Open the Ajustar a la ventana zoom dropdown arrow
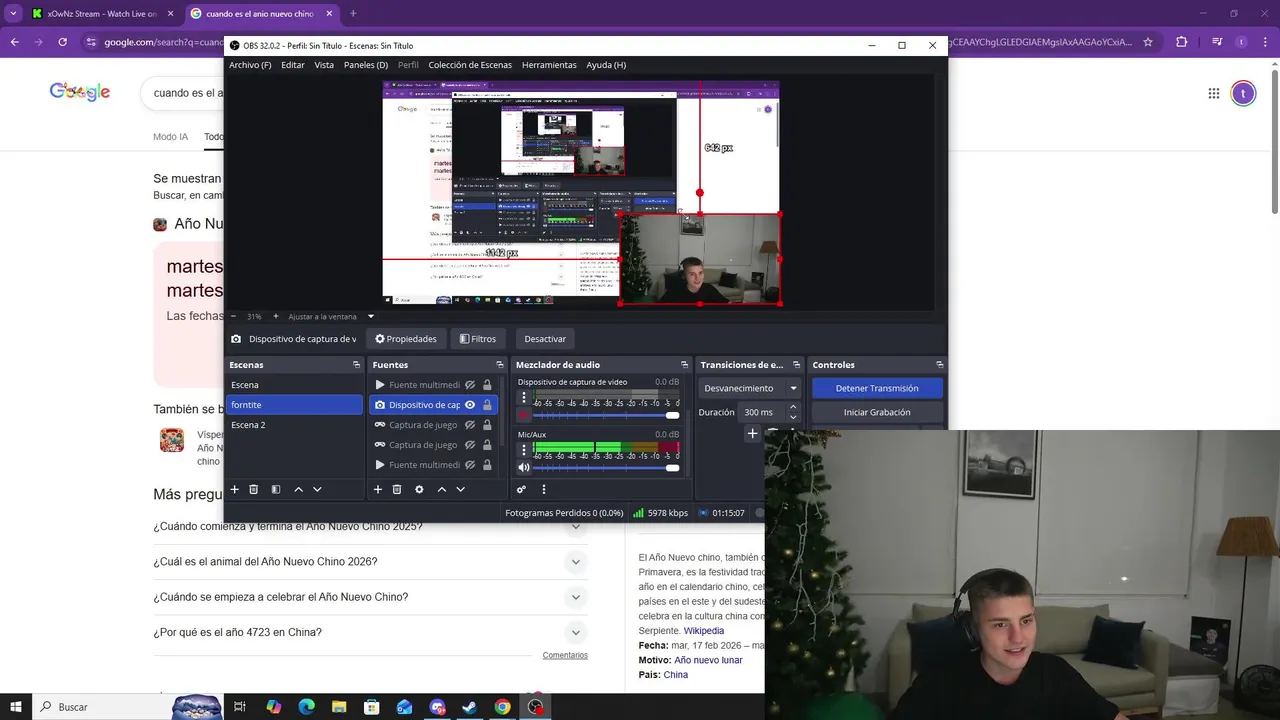Viewport: 1280px width, 720px height. (370, 316)
